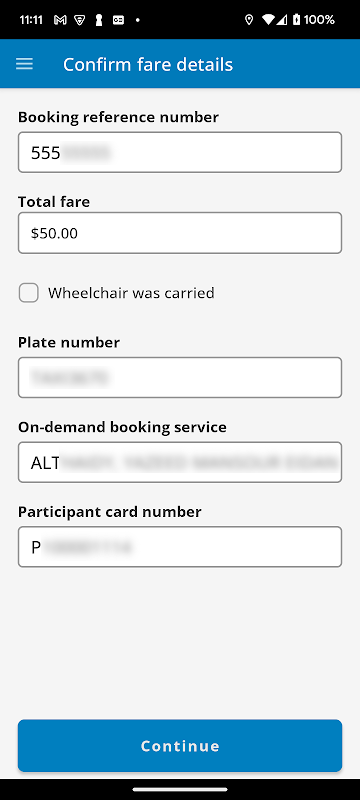Tap the Gmail notification icon in status bar

click(x=60, y=20)
